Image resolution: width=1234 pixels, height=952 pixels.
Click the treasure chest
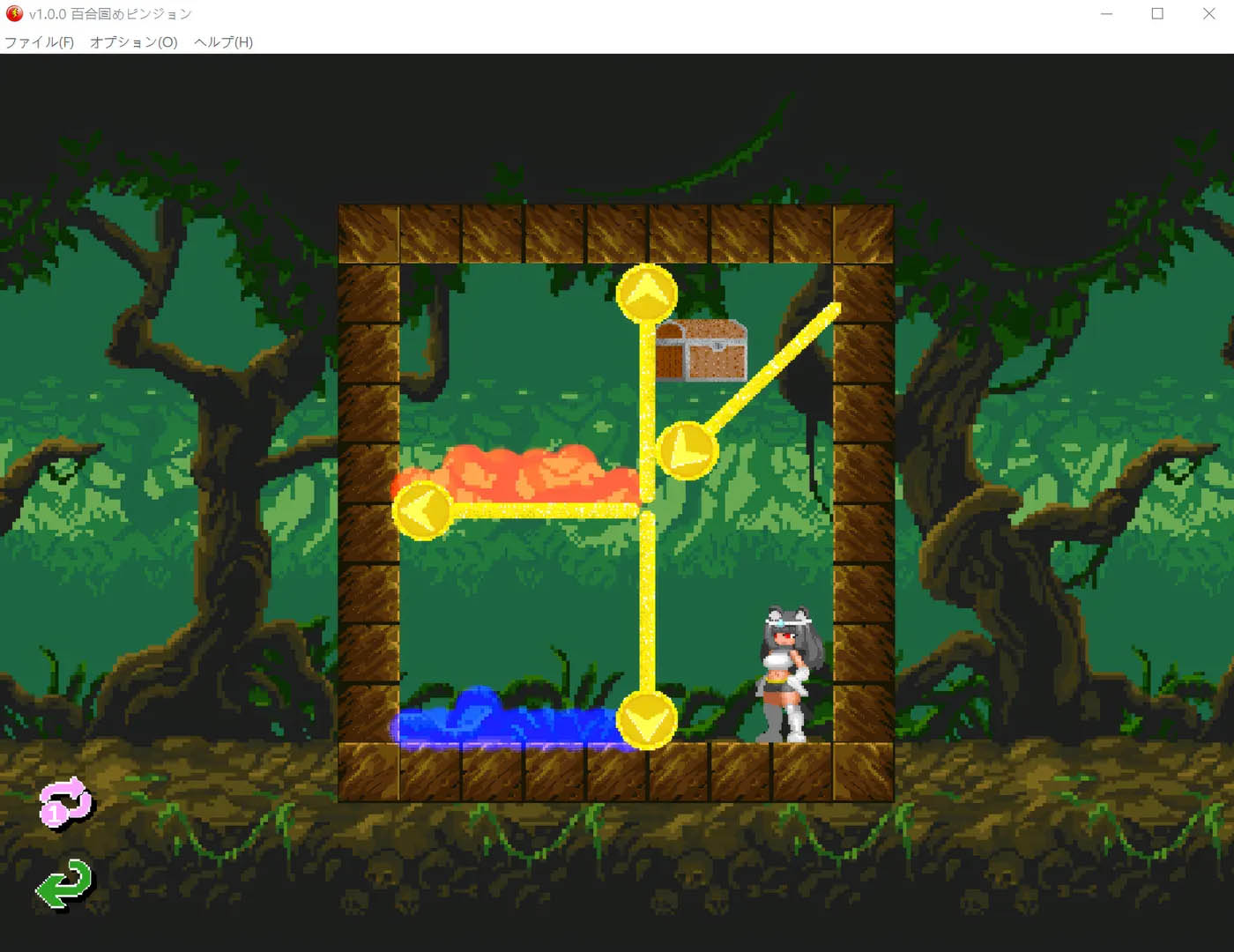(702, 351)
